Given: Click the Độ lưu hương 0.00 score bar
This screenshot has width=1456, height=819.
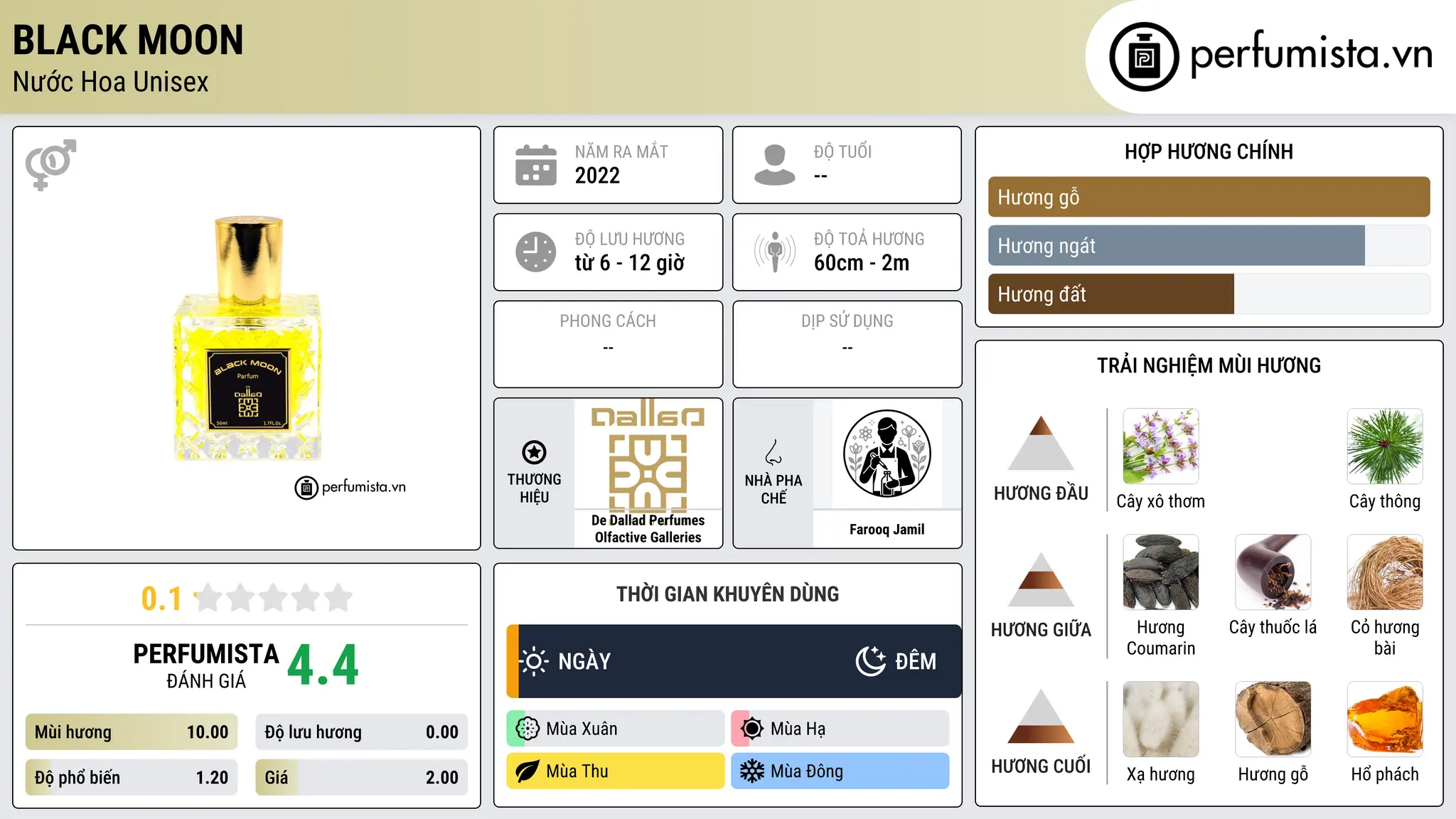Looking at the screenshot, I should (362, 732).
